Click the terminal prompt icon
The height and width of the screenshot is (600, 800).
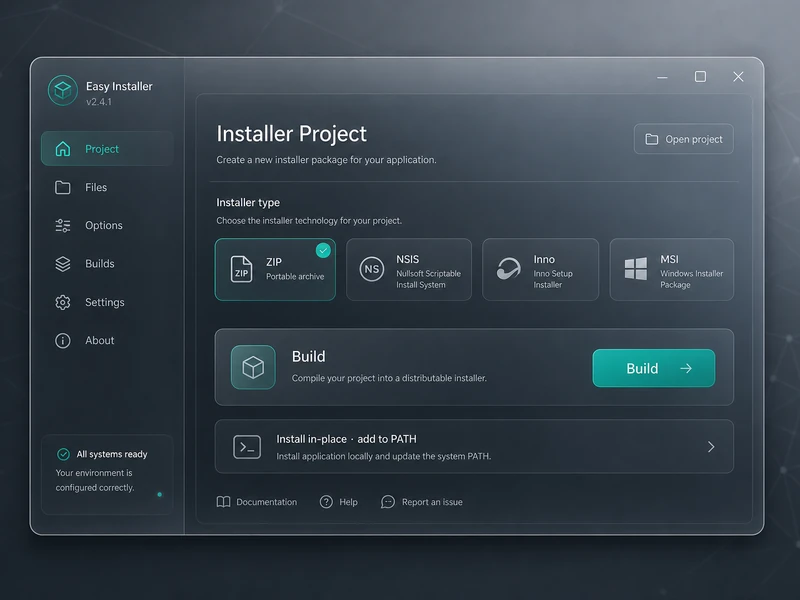coord(247,447)
